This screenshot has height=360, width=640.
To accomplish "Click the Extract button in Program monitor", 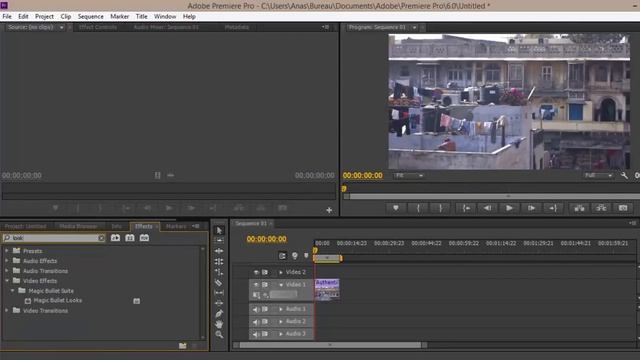I will 601,208.
